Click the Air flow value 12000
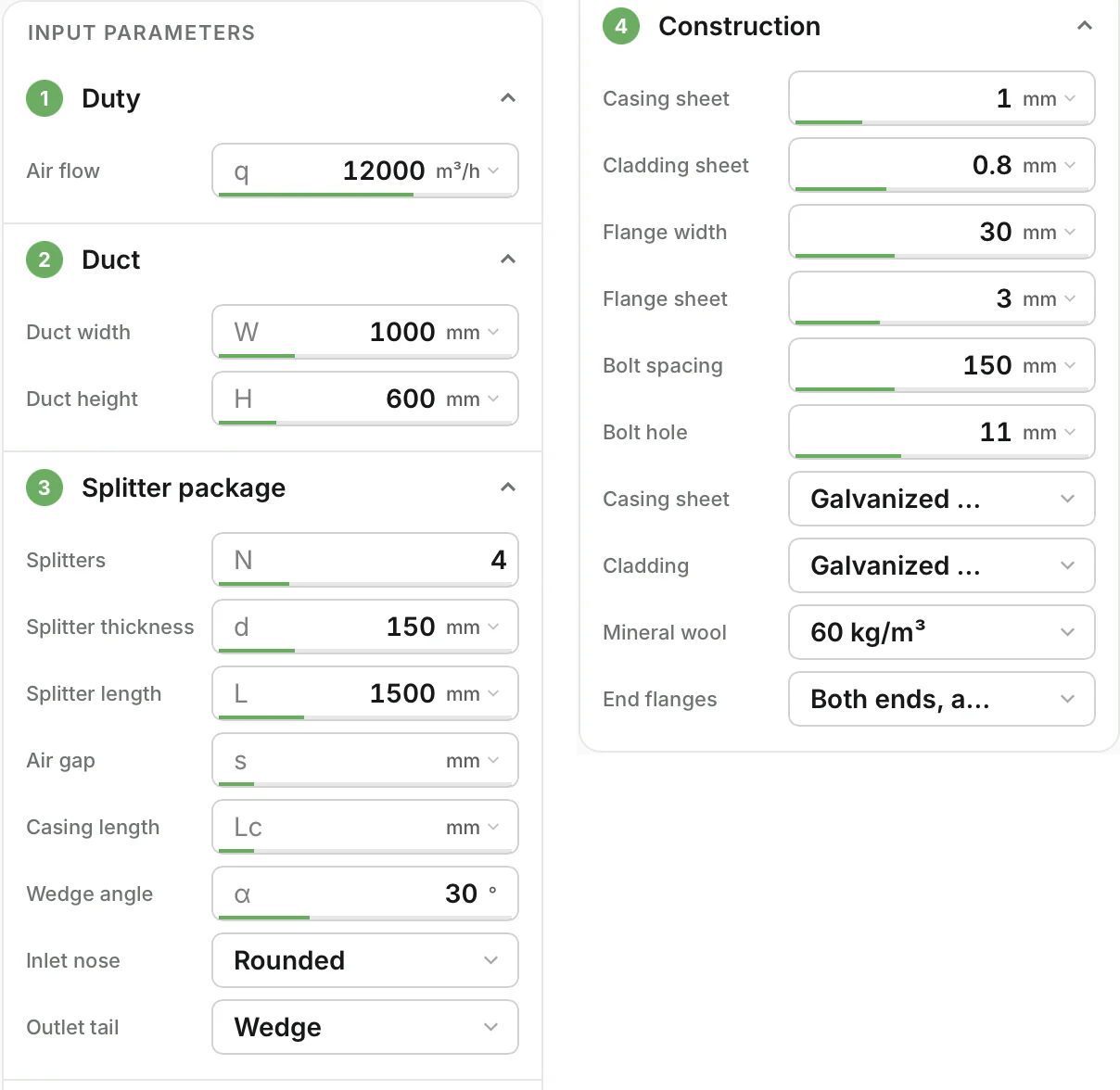Screen dimensions: 1120x1090 (x=384, y=171)
